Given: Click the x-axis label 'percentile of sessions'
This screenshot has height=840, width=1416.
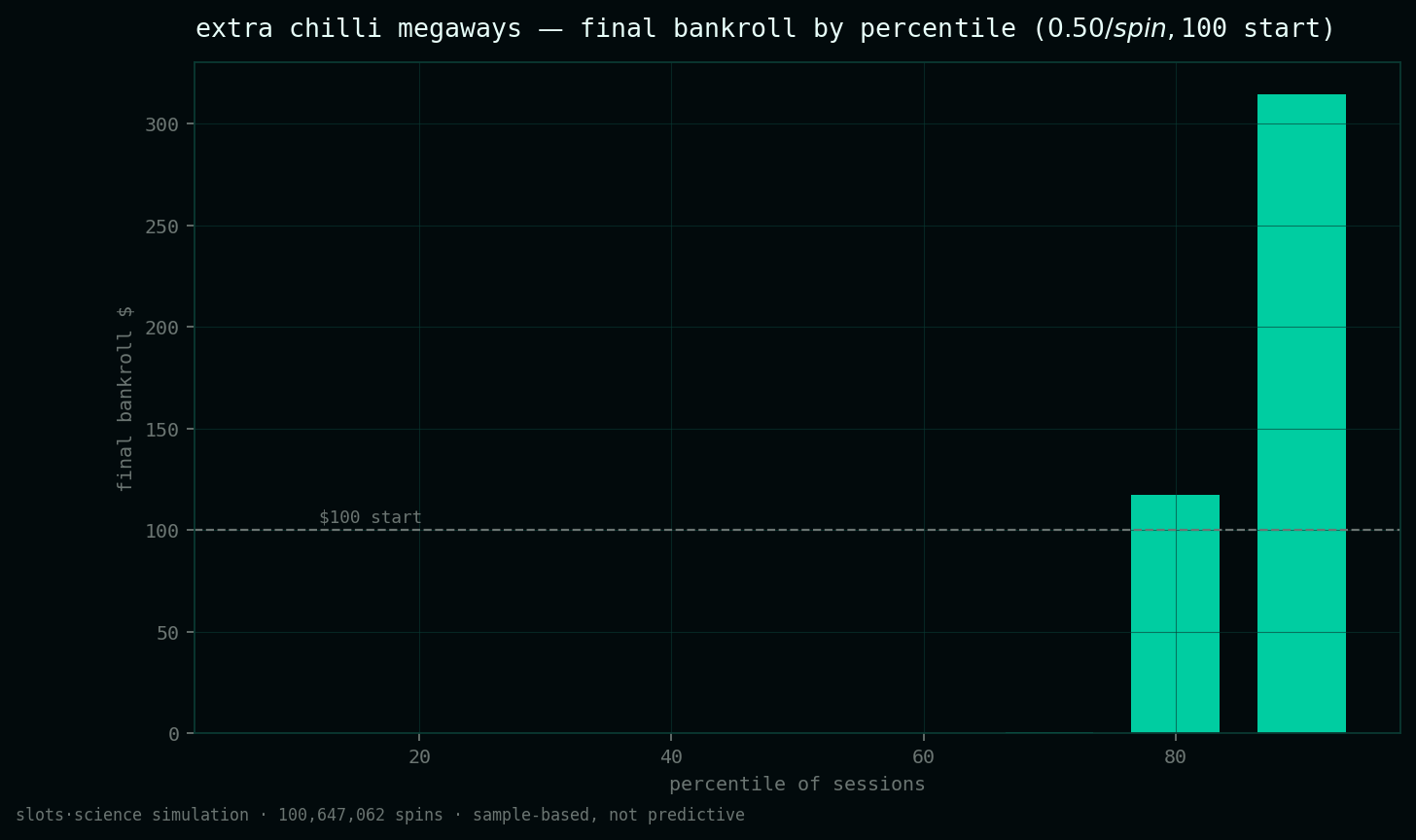Looking at the screenshot, I should tap(797, 784).
